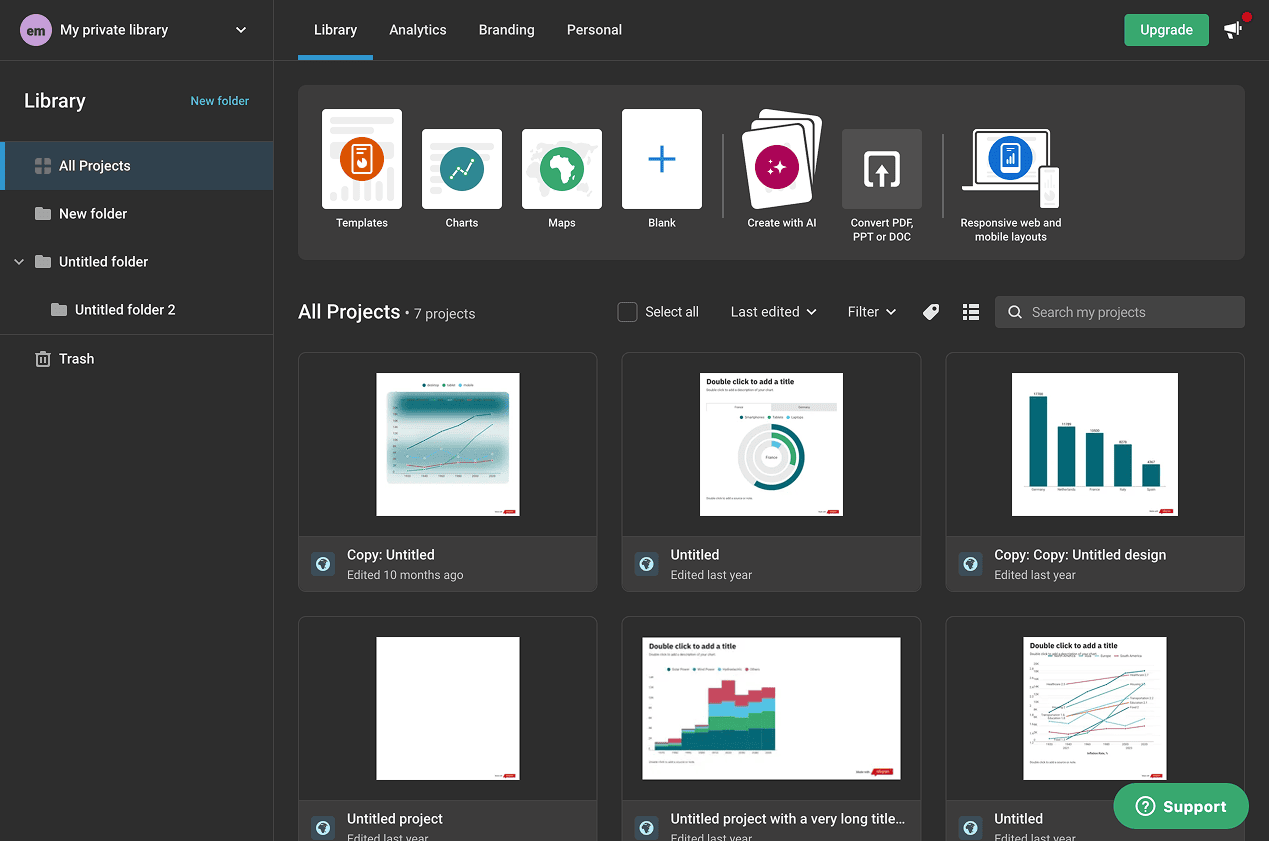Open the Last edited sort dropdown
1269x841 pixels.
pos(773,312)
